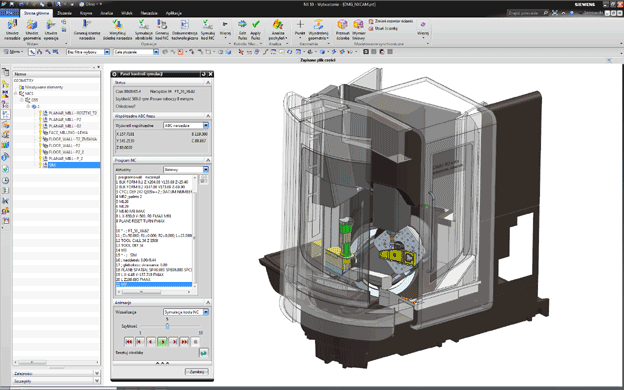This screenshot has height=390, width=624.
Task: Switch to the Analiza ribbon tab
Action: pyautogui.click(x=107, y=13)
